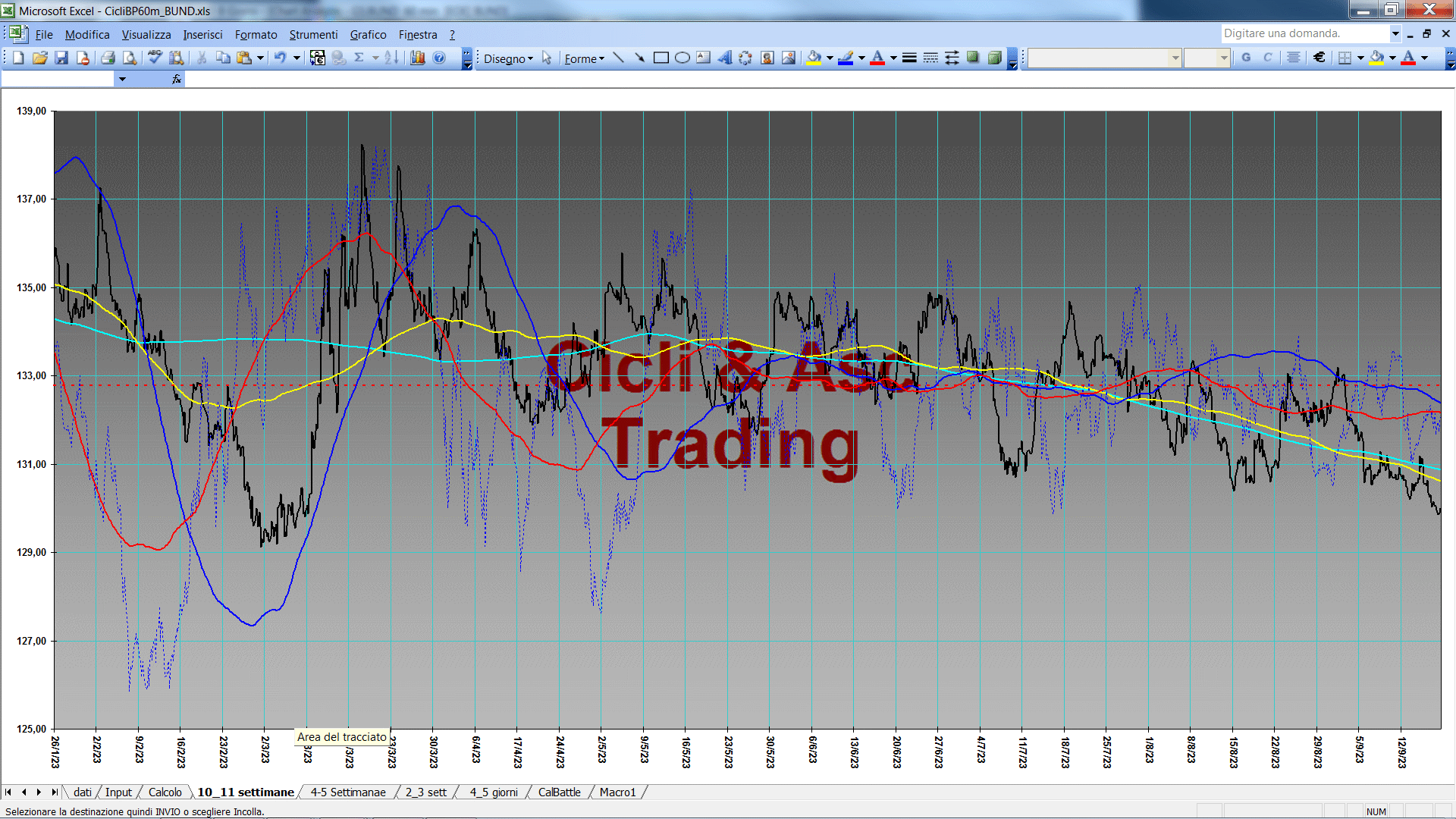The height and width of the screenshot is (819, 1456).
Task: Click the Euro conversion toolbar icon
Action: coord(317,58)
